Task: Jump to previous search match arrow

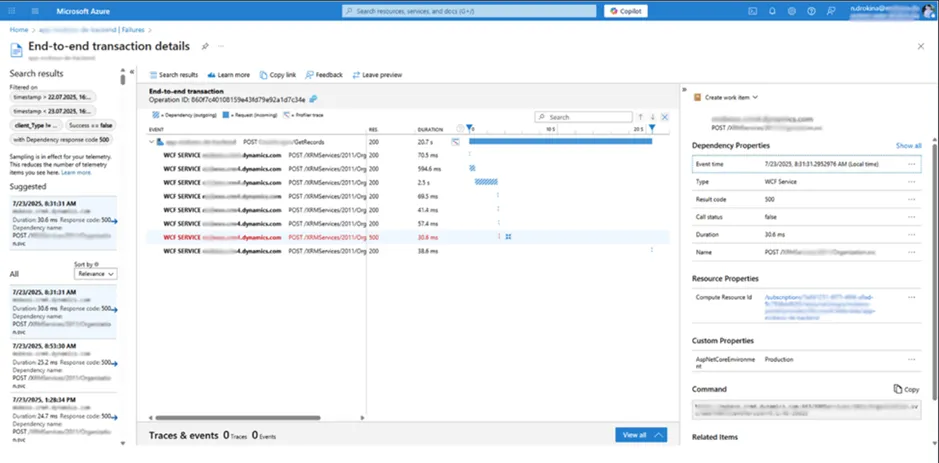Action: (x=640, y=117)
